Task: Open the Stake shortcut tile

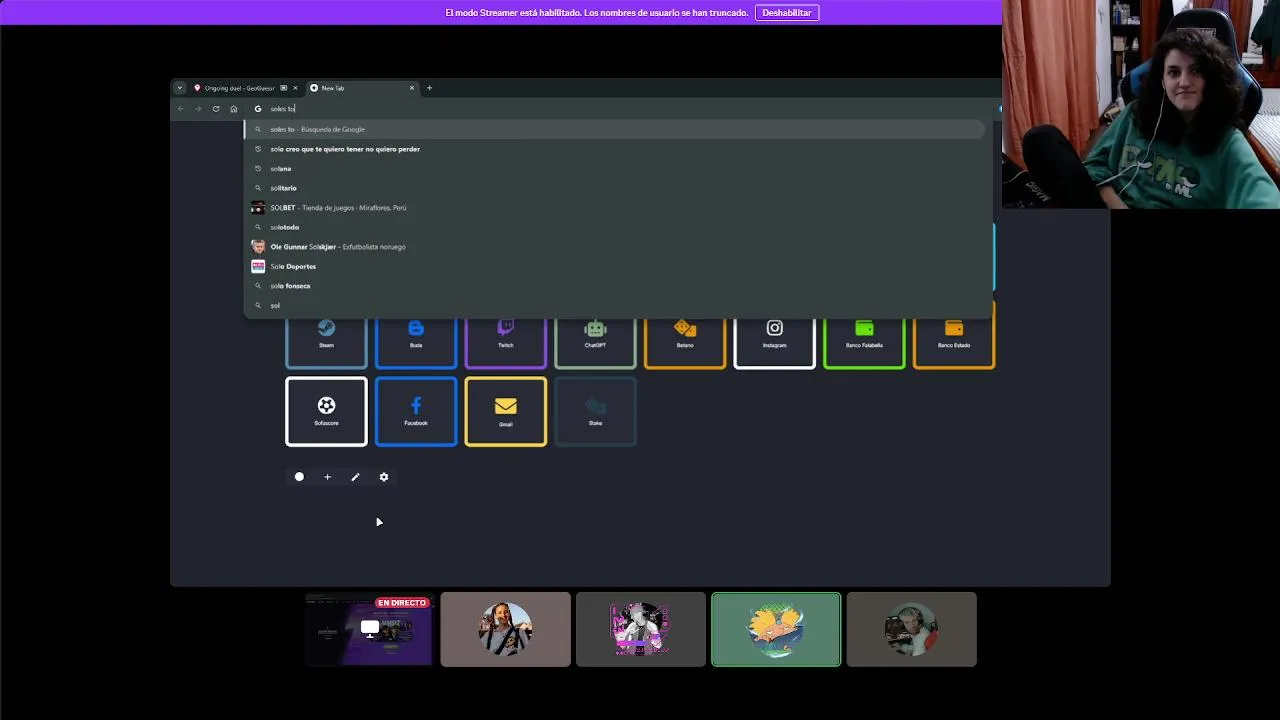Action: pyautogui.click(x=595, y=411)
